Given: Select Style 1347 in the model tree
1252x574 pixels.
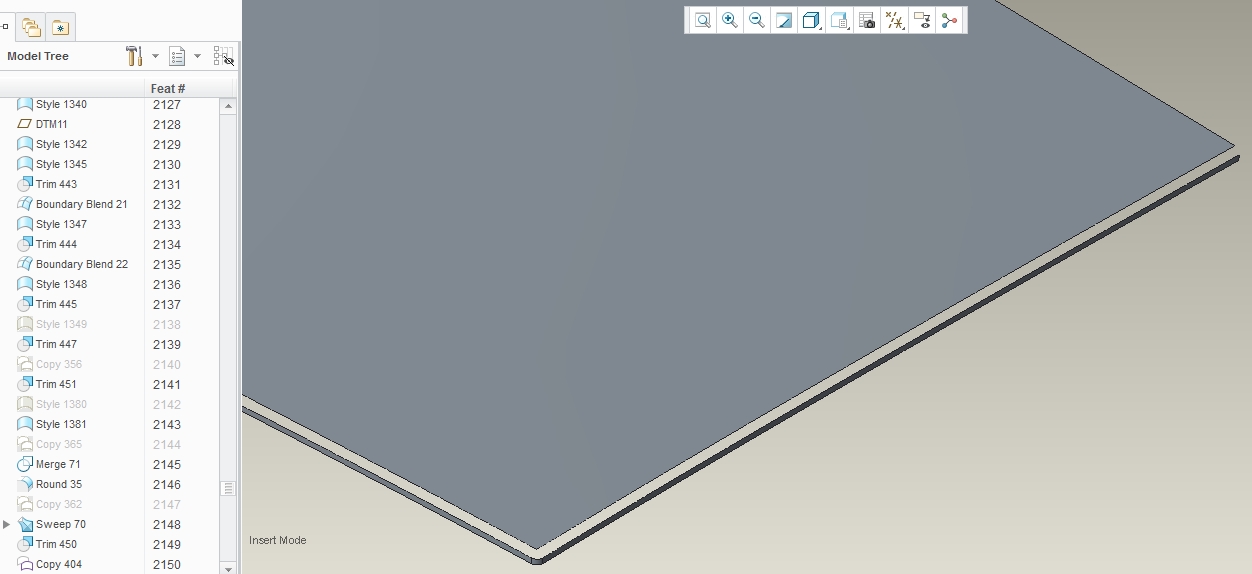Looking at the screenshot, I should (x=61, y=224).
